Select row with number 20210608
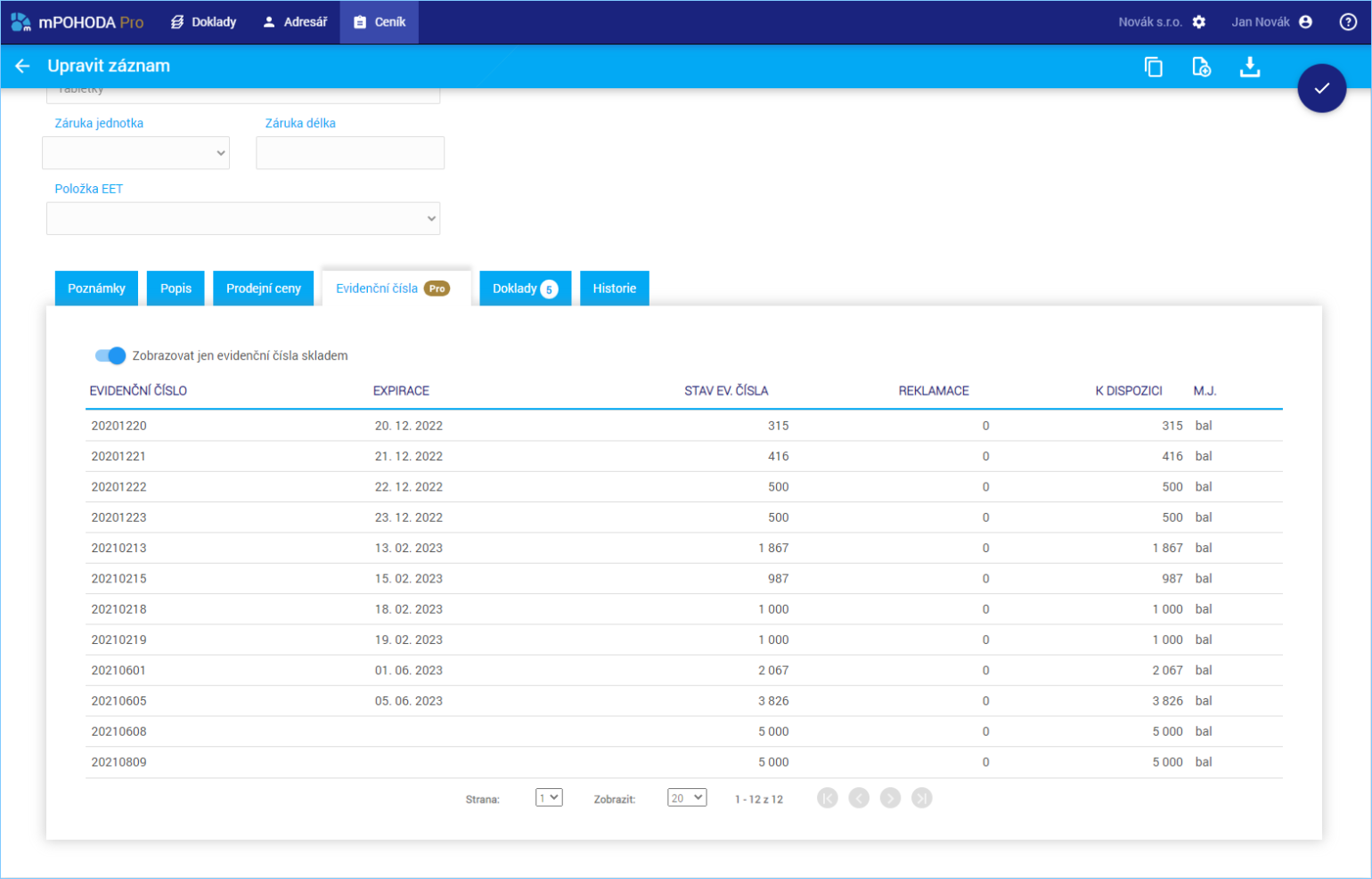Image resolution: width=1372 pixels, height=879 pixels. coord(684,731)
